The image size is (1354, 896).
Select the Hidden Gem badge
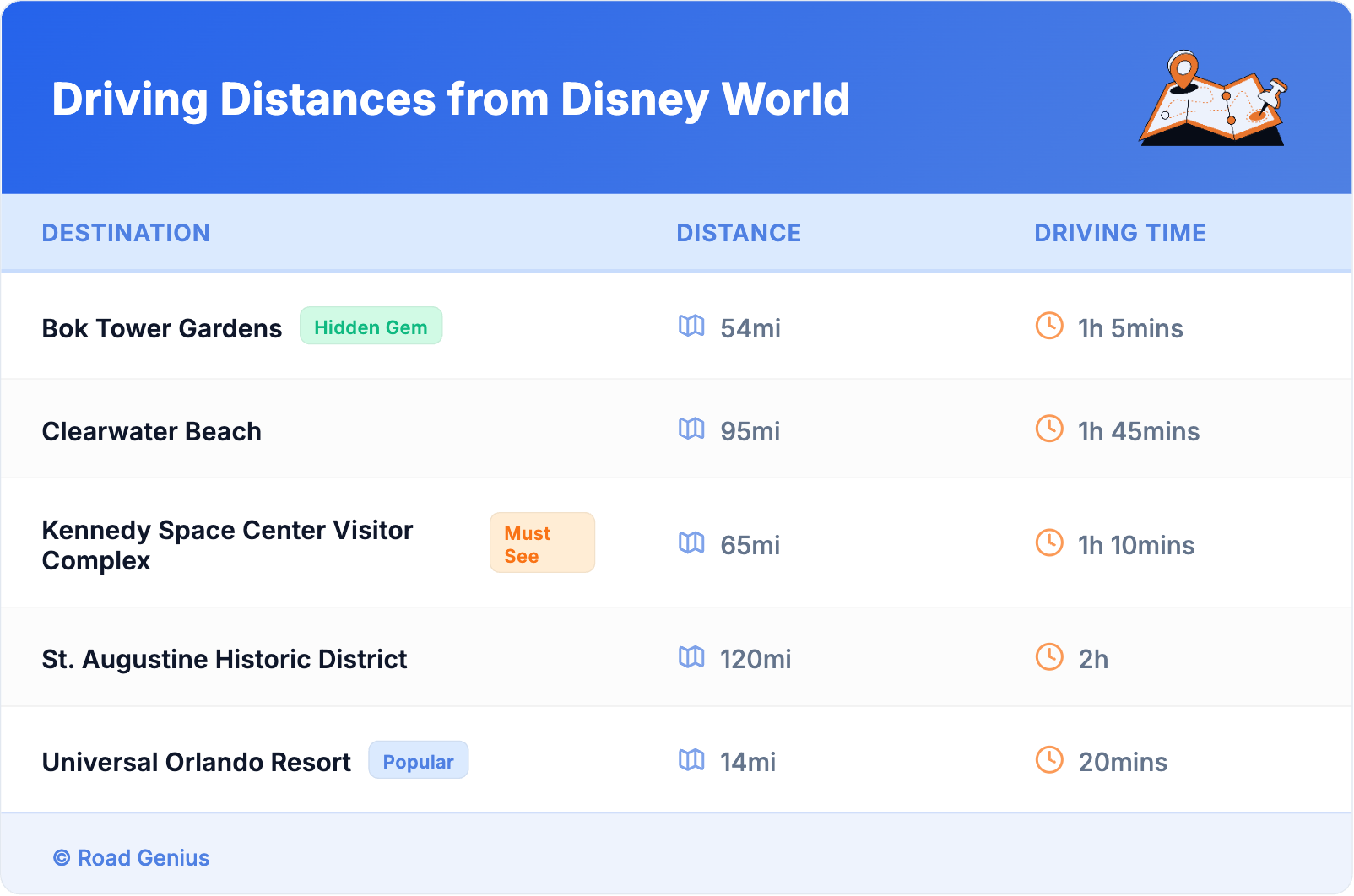[371, 327]
